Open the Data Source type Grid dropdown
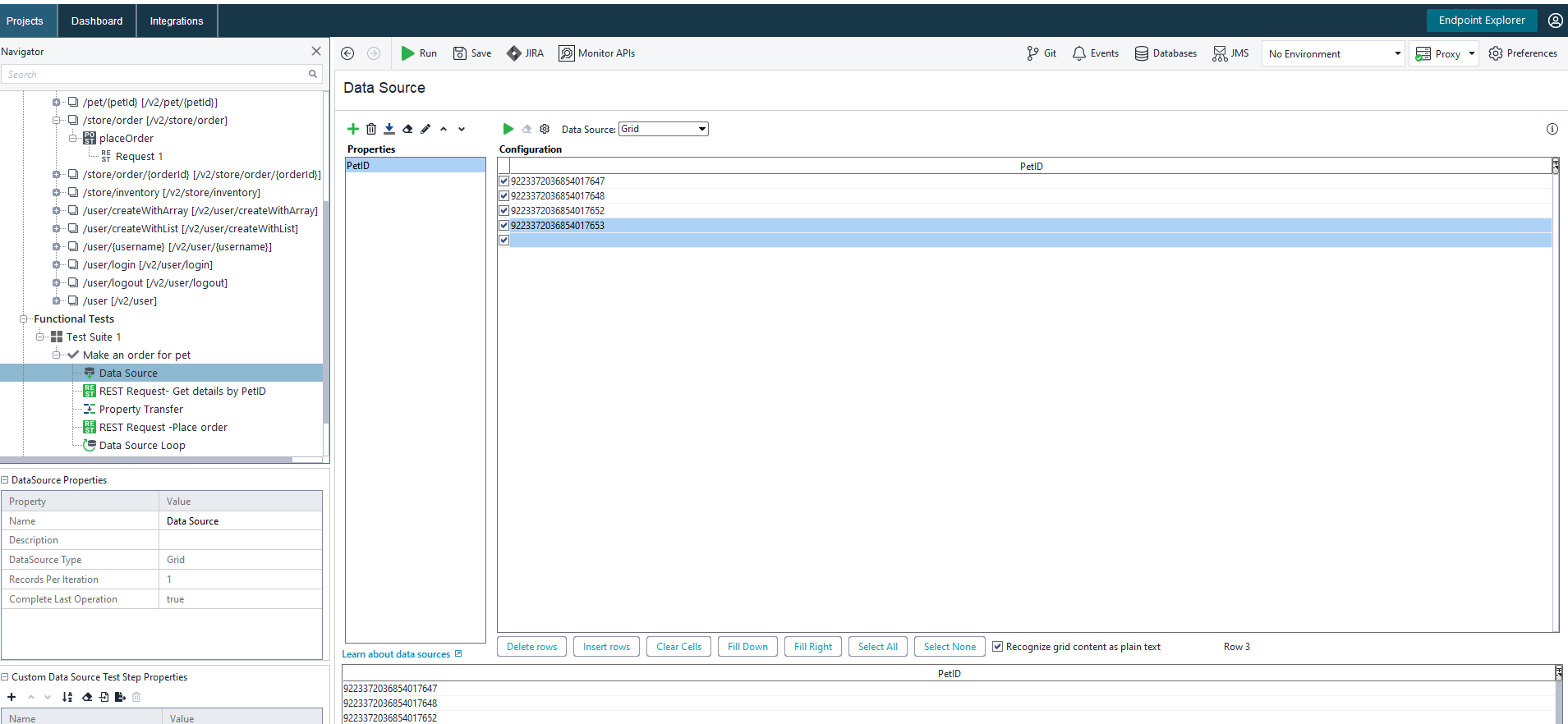The height and width of the screenshot is (724, 1568). click(663, 129)
